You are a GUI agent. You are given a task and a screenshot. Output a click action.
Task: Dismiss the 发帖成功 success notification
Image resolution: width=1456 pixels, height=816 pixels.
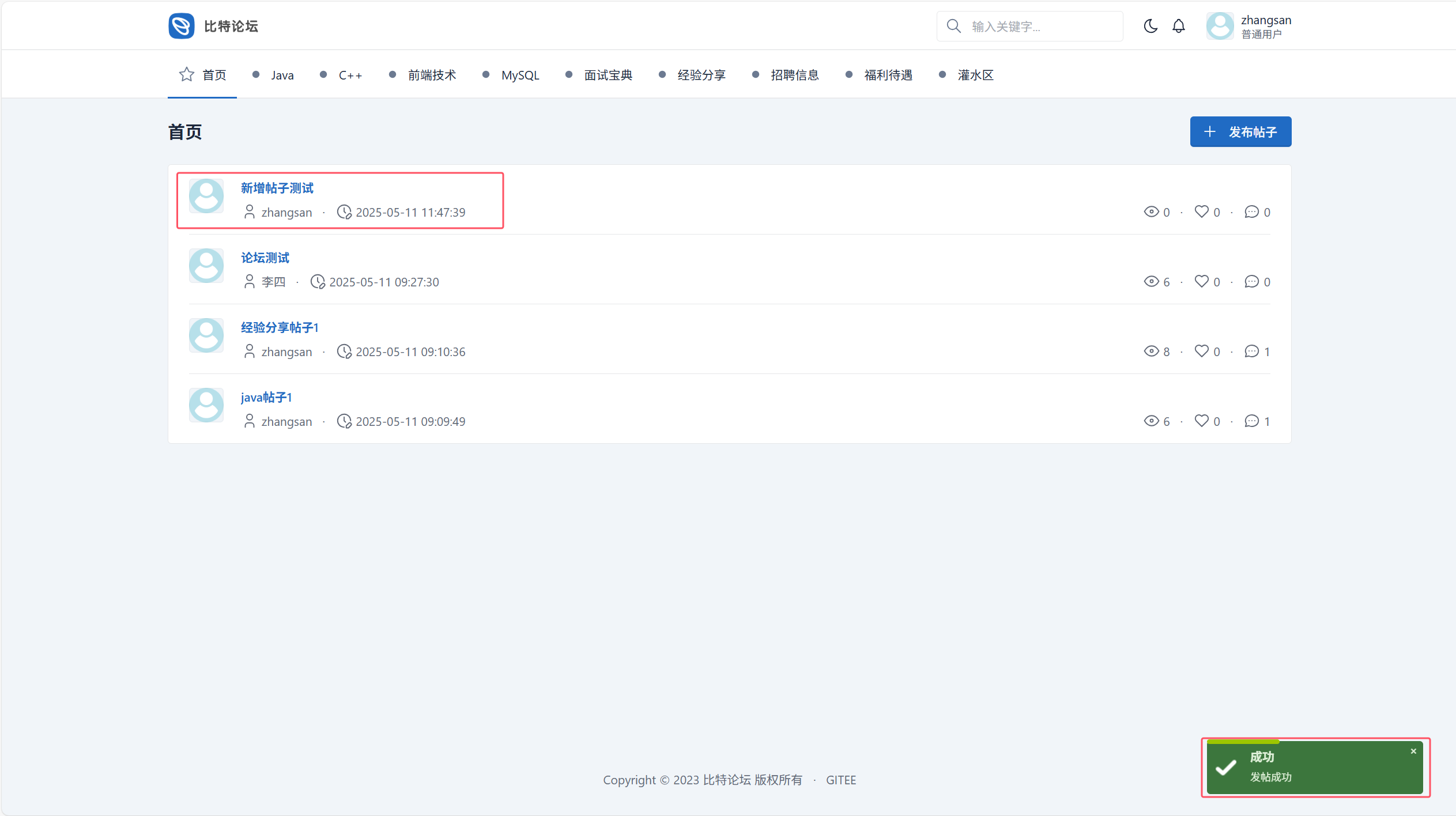coord(1413,751)
